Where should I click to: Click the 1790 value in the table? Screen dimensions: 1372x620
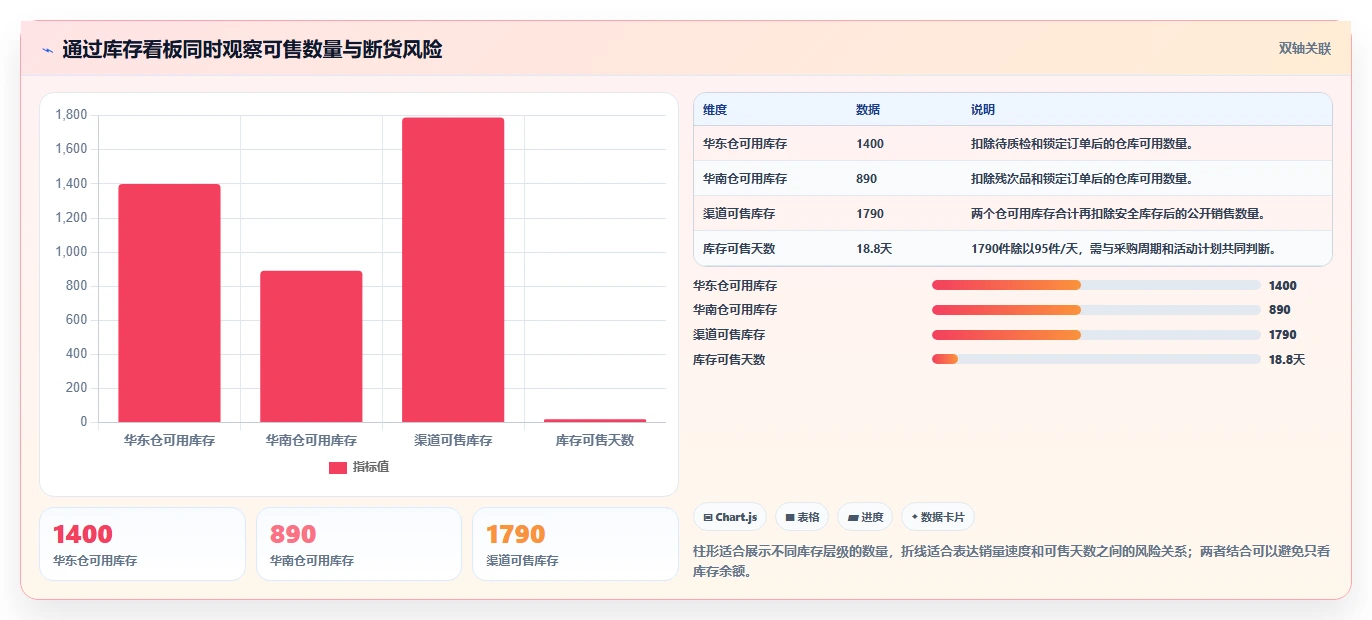(x=870, y=214)
